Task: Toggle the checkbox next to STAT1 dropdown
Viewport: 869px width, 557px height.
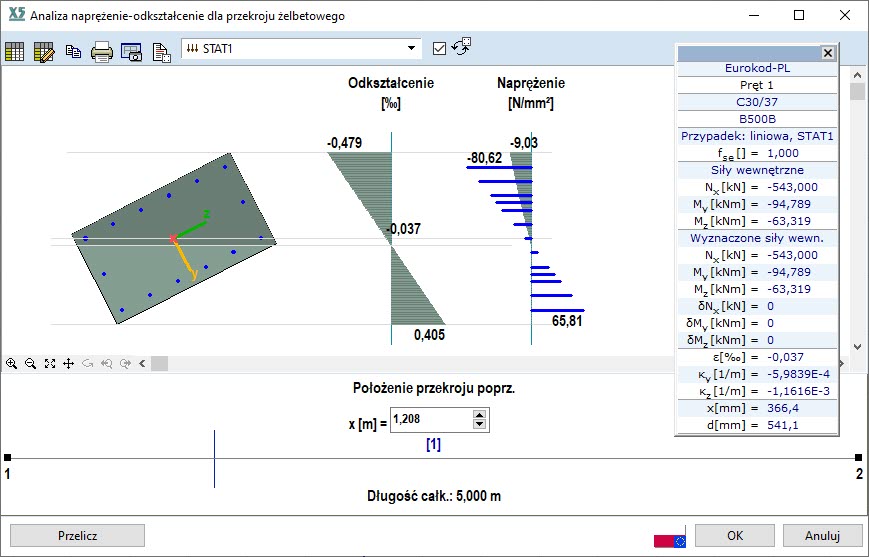Action: [439, 48]
